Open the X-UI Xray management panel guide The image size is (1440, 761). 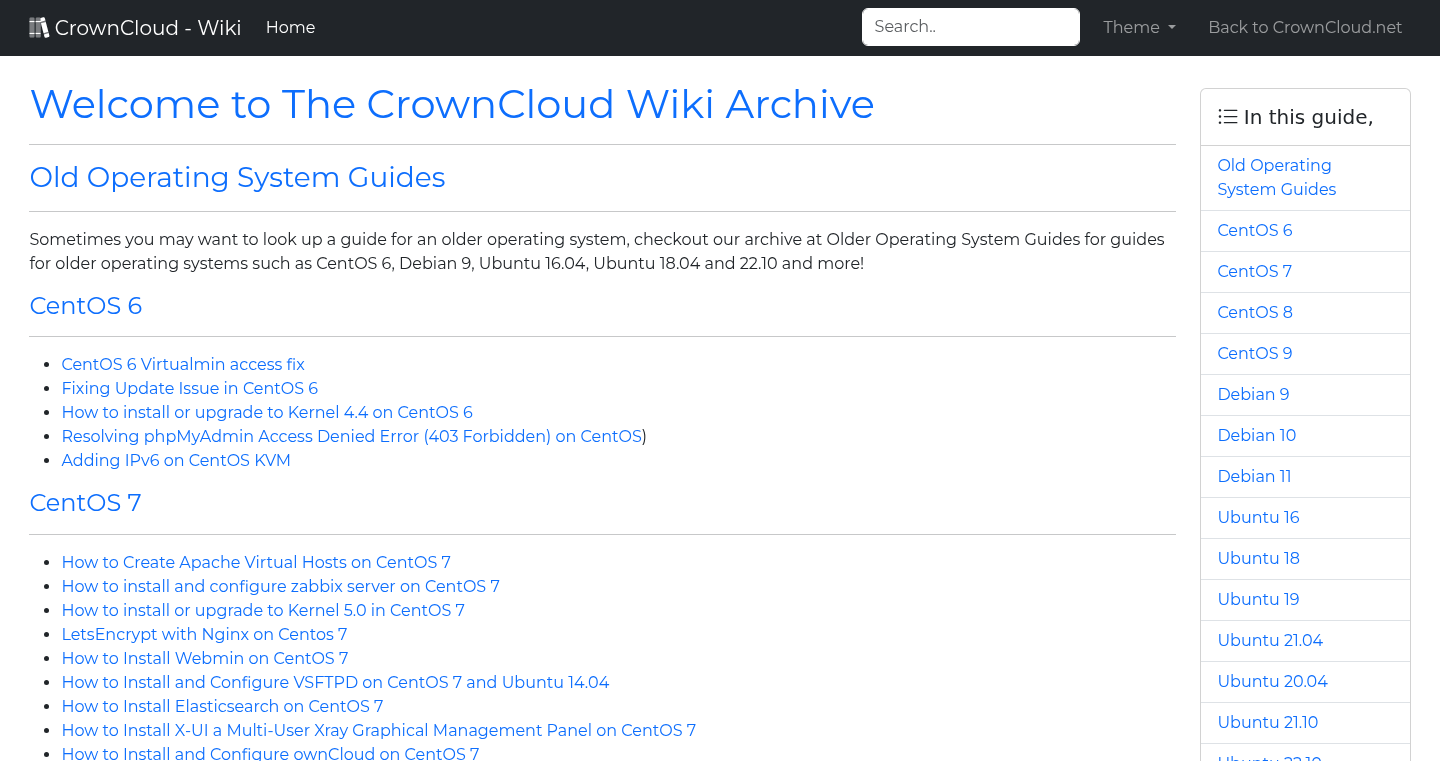point(378,730)
